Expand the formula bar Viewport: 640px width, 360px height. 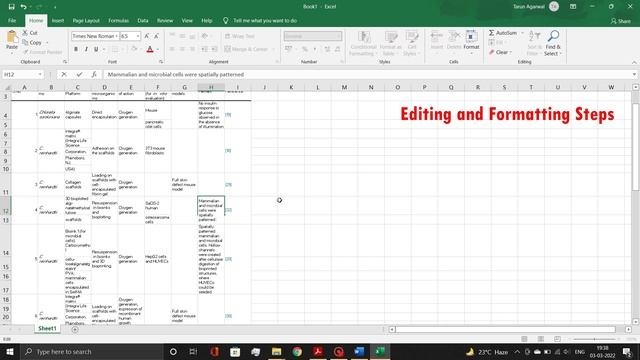[634, 74]
